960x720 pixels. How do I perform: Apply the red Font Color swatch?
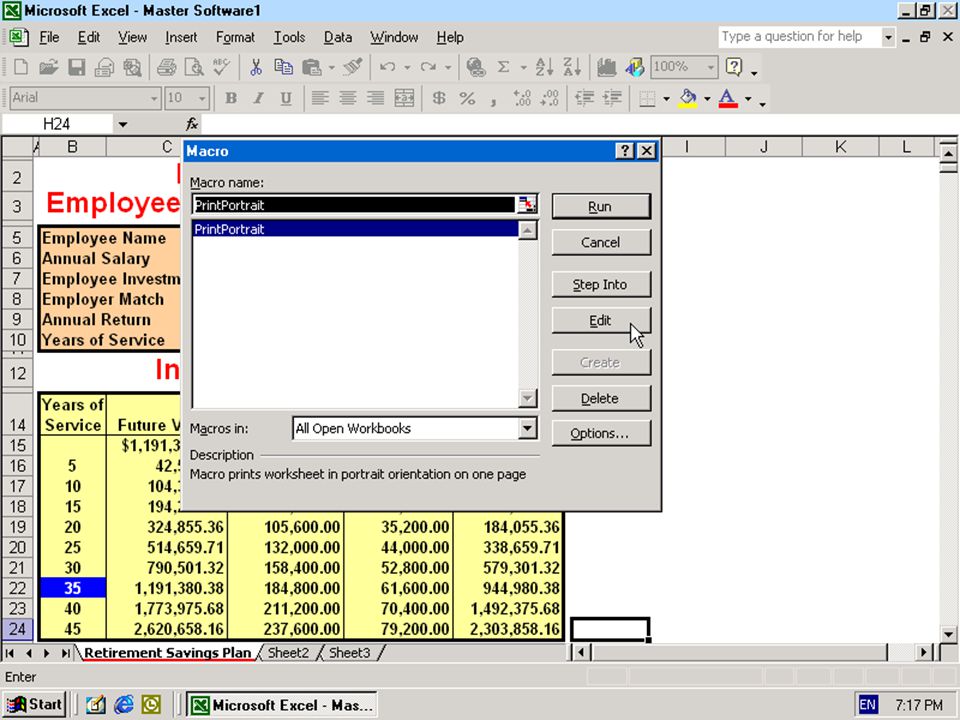coord(728,98)
